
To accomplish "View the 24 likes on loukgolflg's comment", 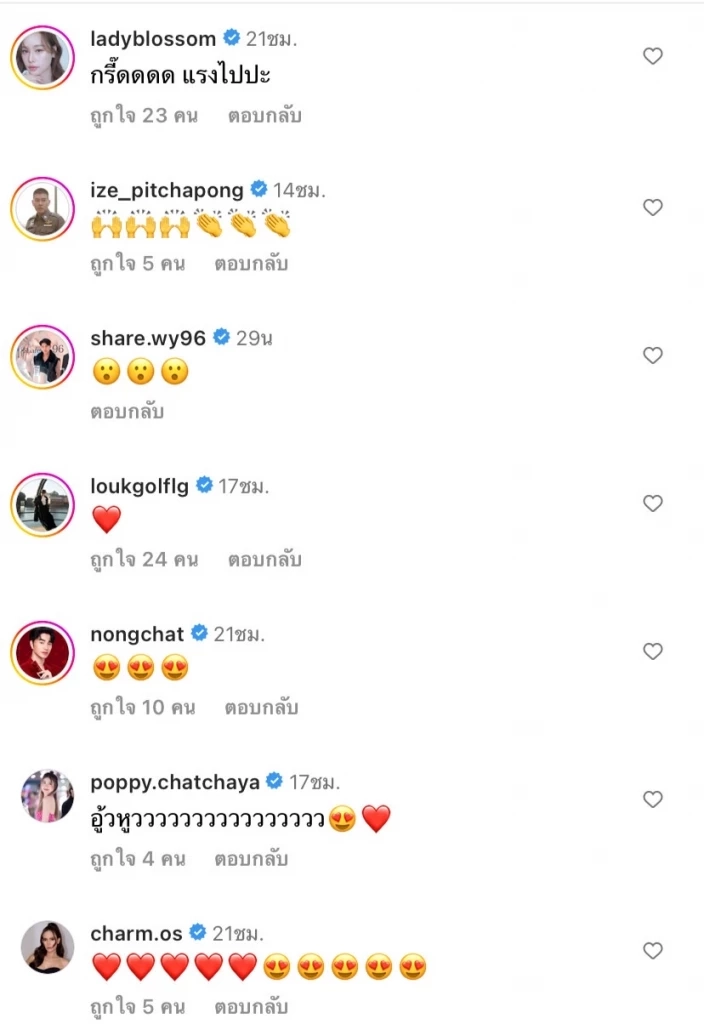I will pyautogui.click(x=144, y=560).
